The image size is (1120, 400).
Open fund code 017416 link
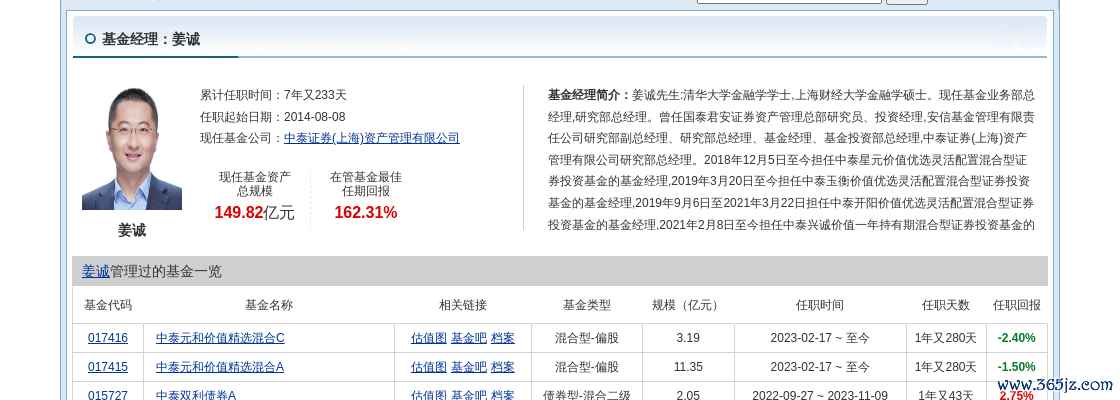tap(108, 338)
